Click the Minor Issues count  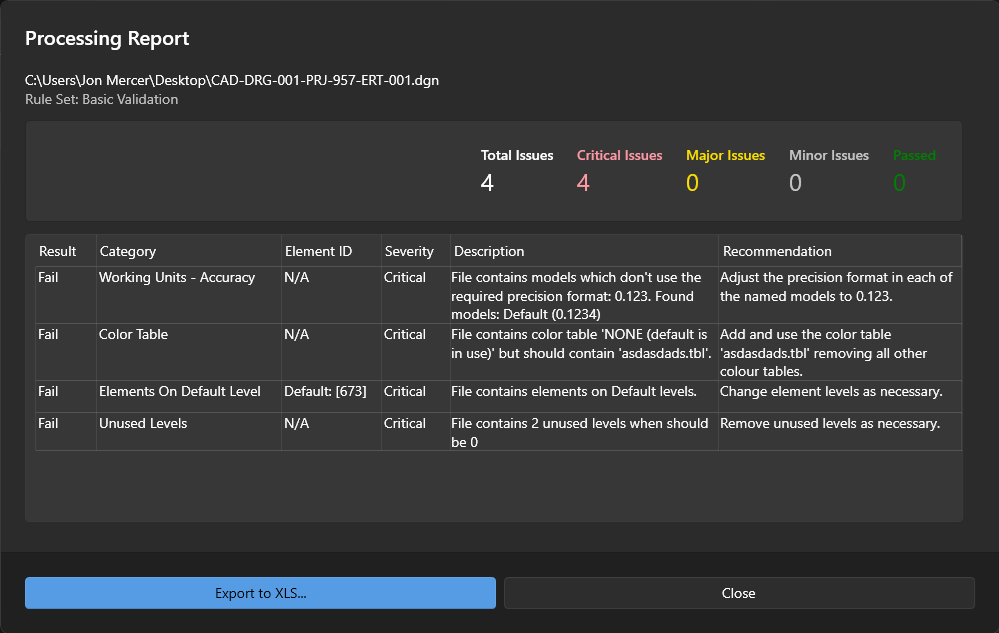[x=795, y=182]
